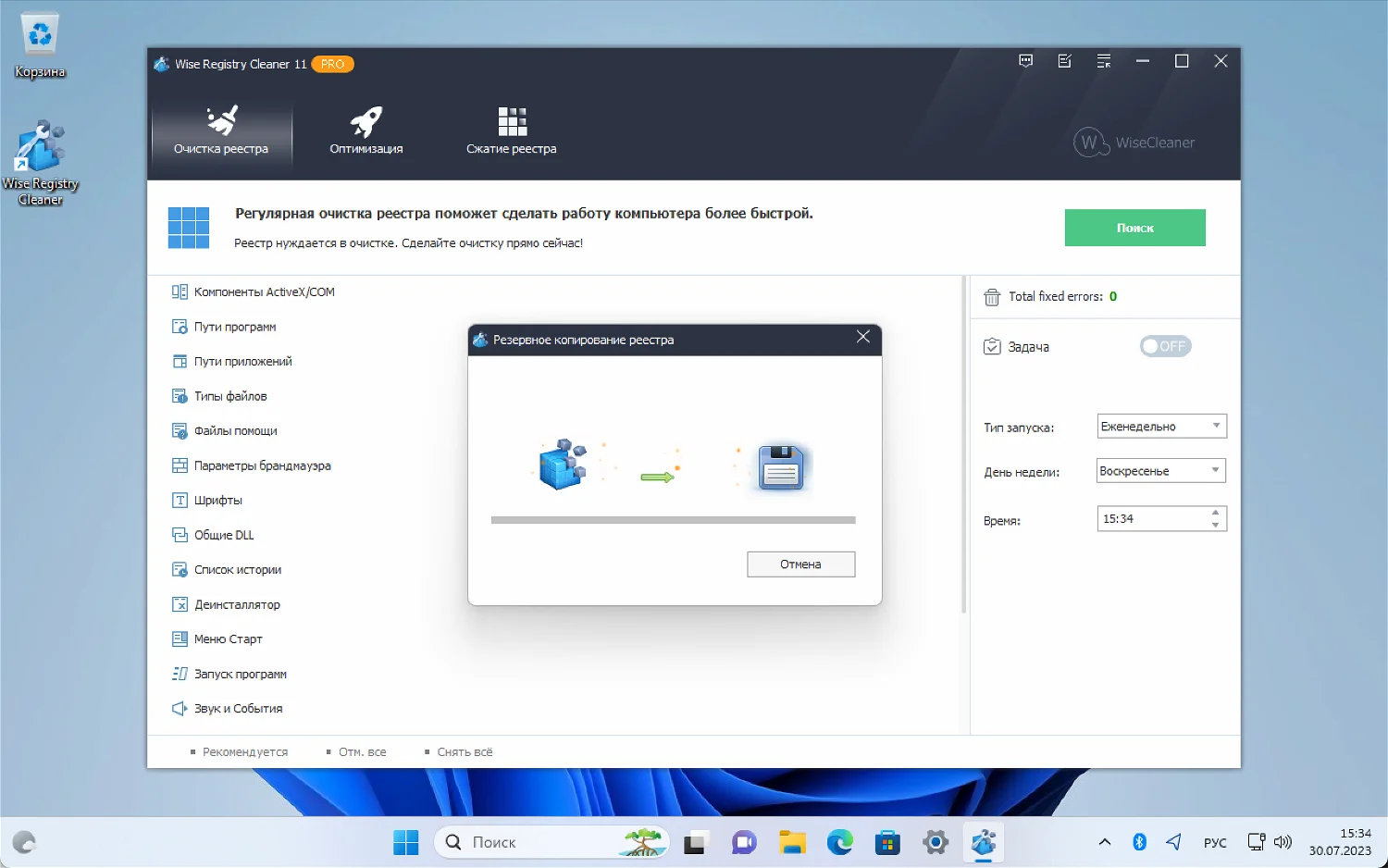This screenshot has width=1388, height=868.
Task: Open Microsoft Edge from the taskbar
Action: [x=839, y=842]
